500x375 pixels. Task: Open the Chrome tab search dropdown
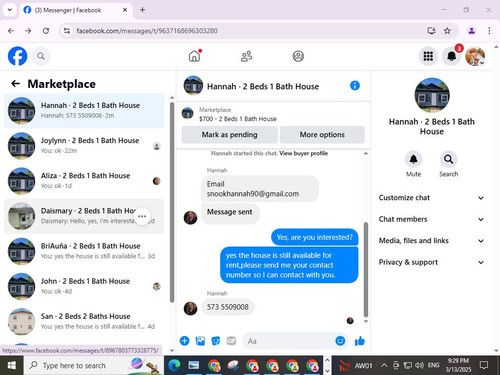click(x=10, y=10)
